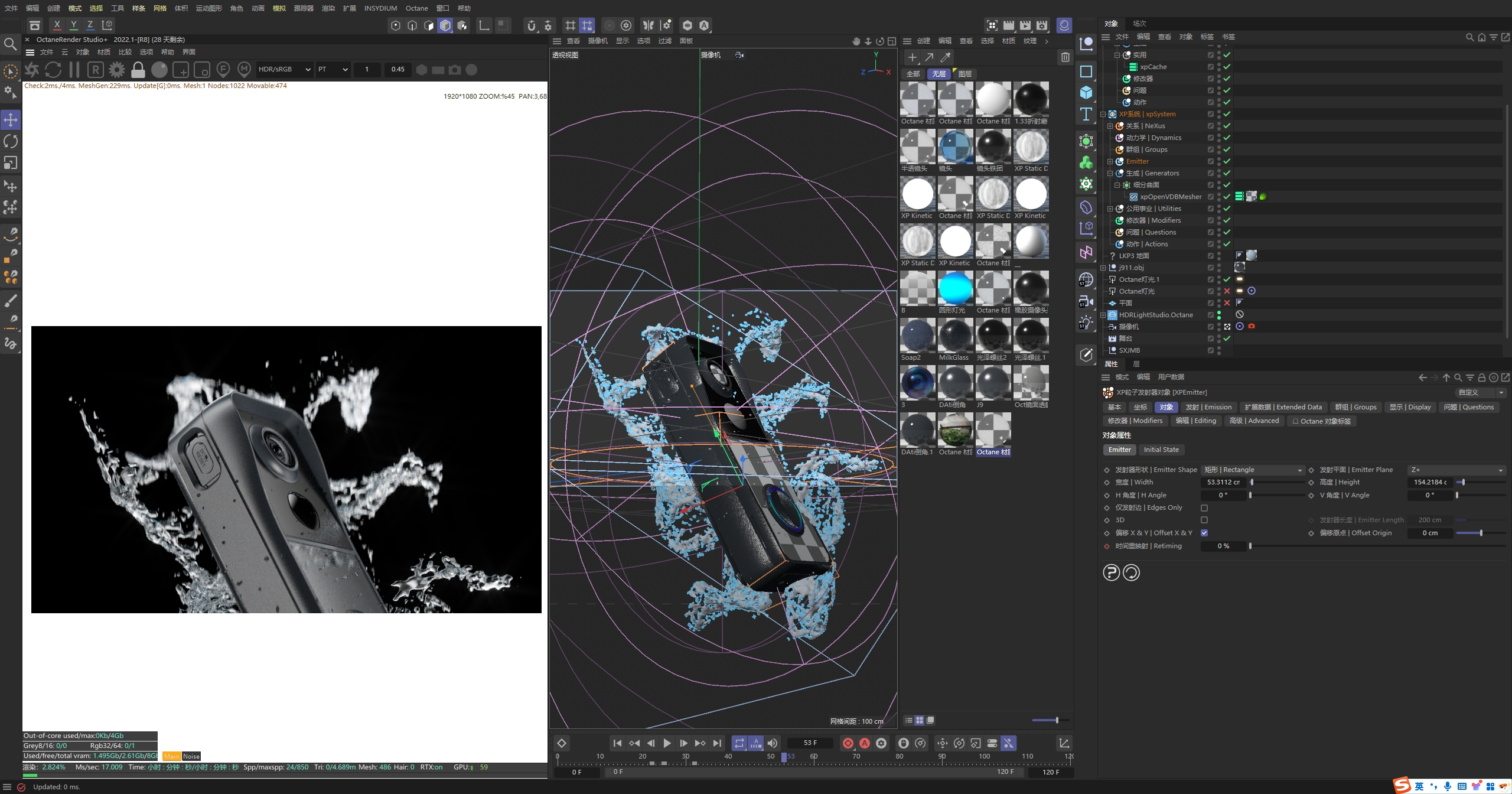1512x794 pixels.
Task: Switch to the 场次 tab
Action: pos(1139,24)
